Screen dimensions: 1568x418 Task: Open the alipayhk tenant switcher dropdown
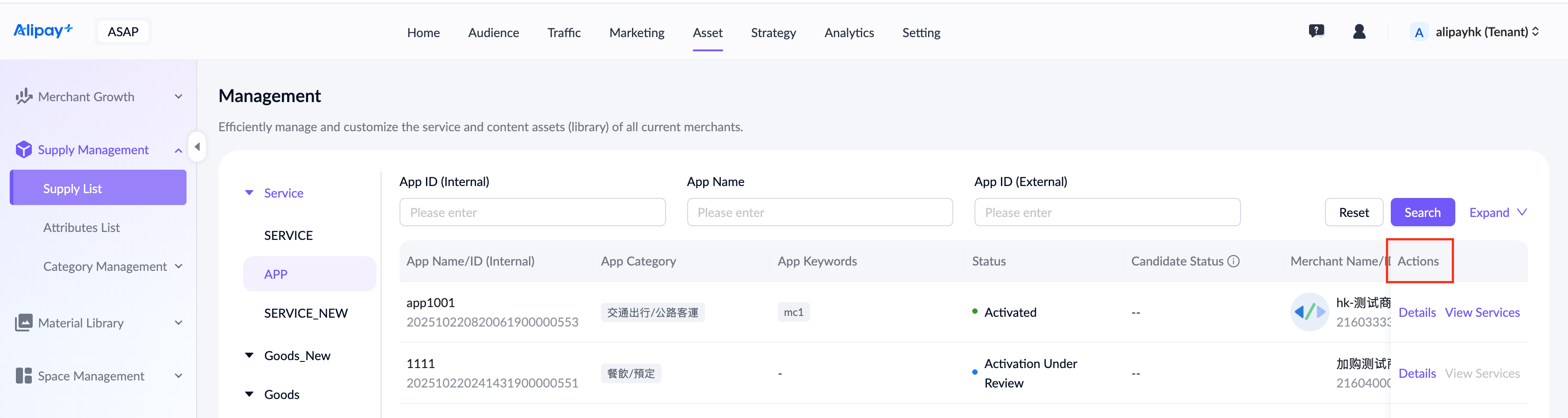click(x=1475, y=32)
